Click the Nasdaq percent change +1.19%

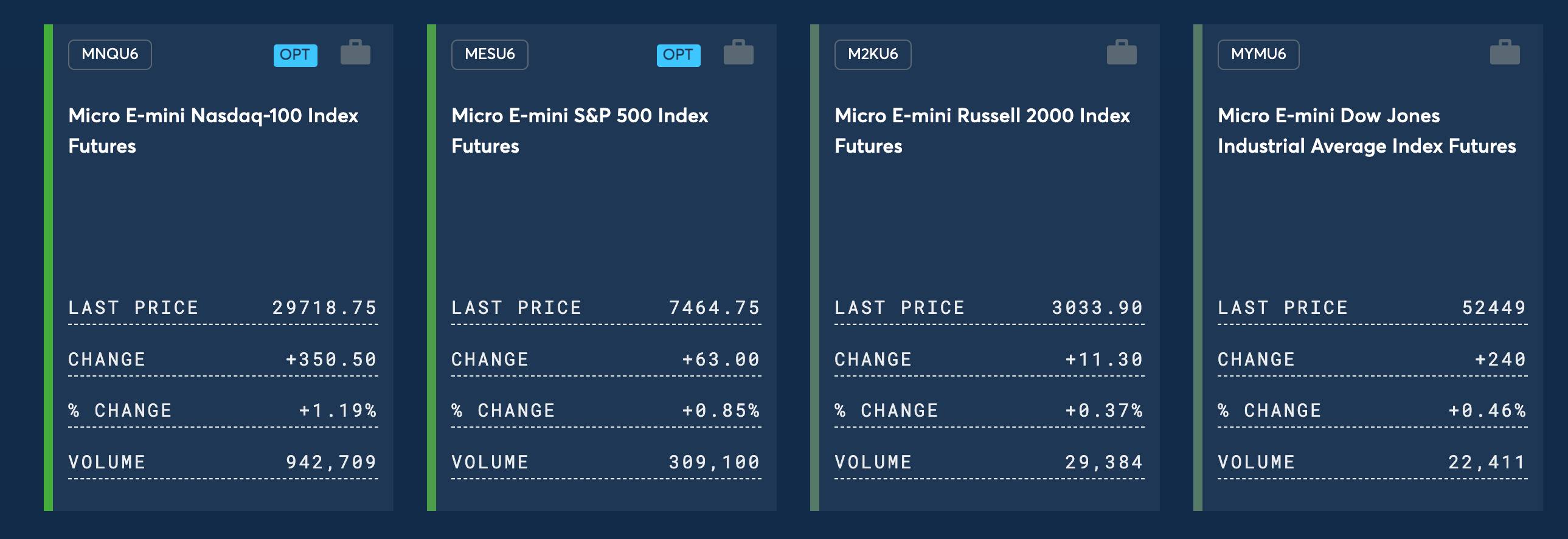pos(338,411)
